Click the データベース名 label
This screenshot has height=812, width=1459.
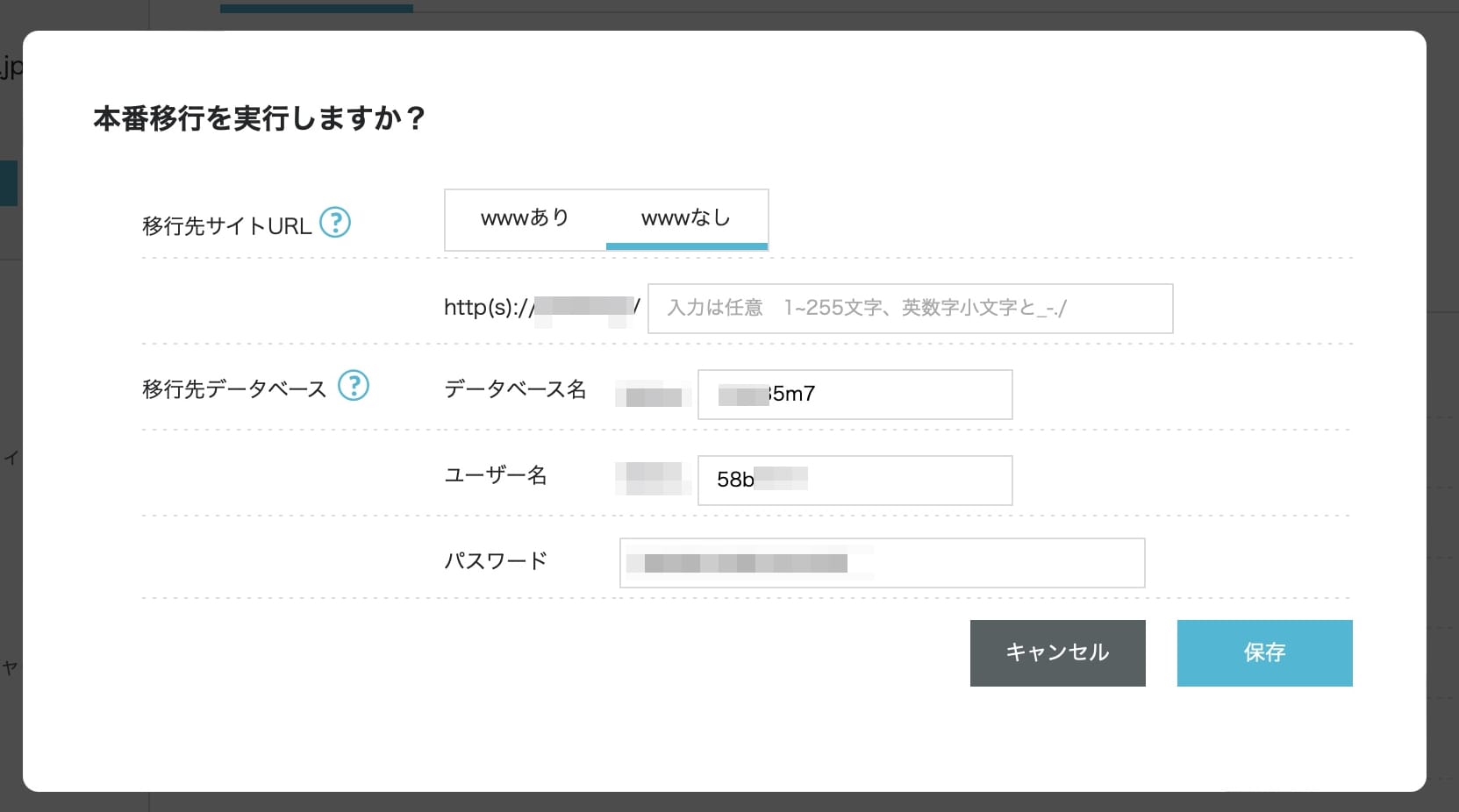pos(515,389)
